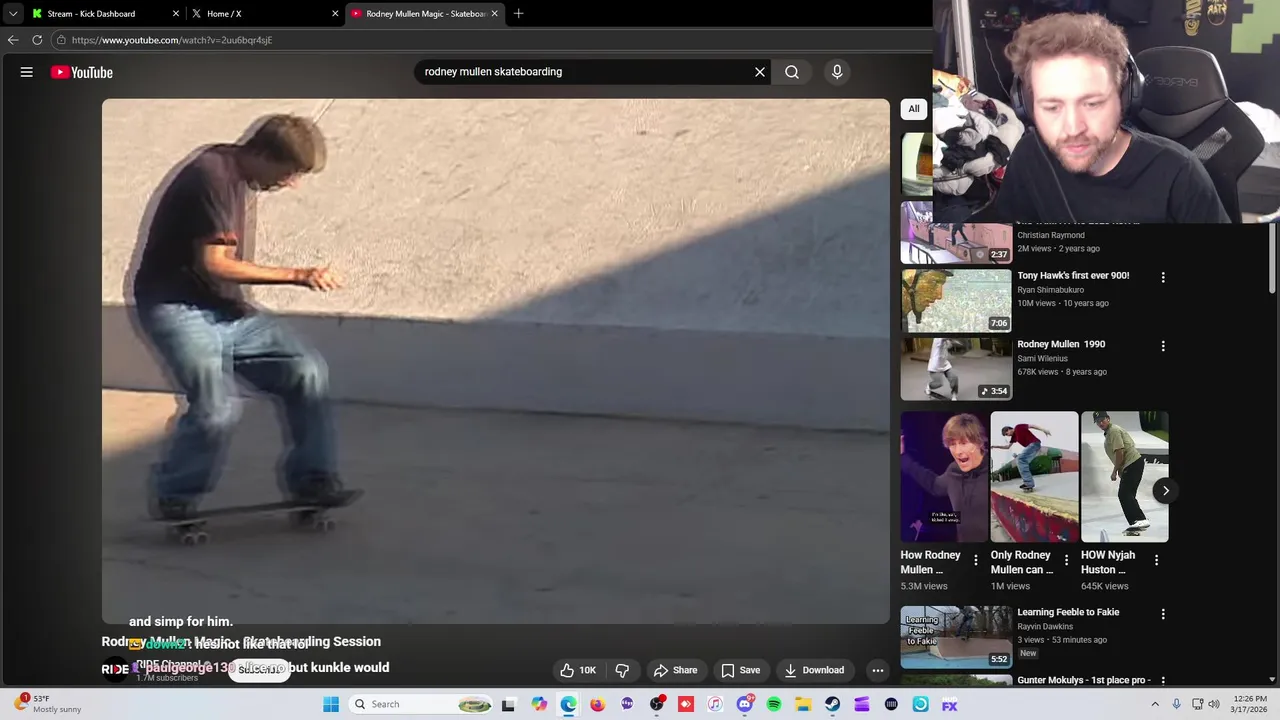Download the video

coord(814,670)
